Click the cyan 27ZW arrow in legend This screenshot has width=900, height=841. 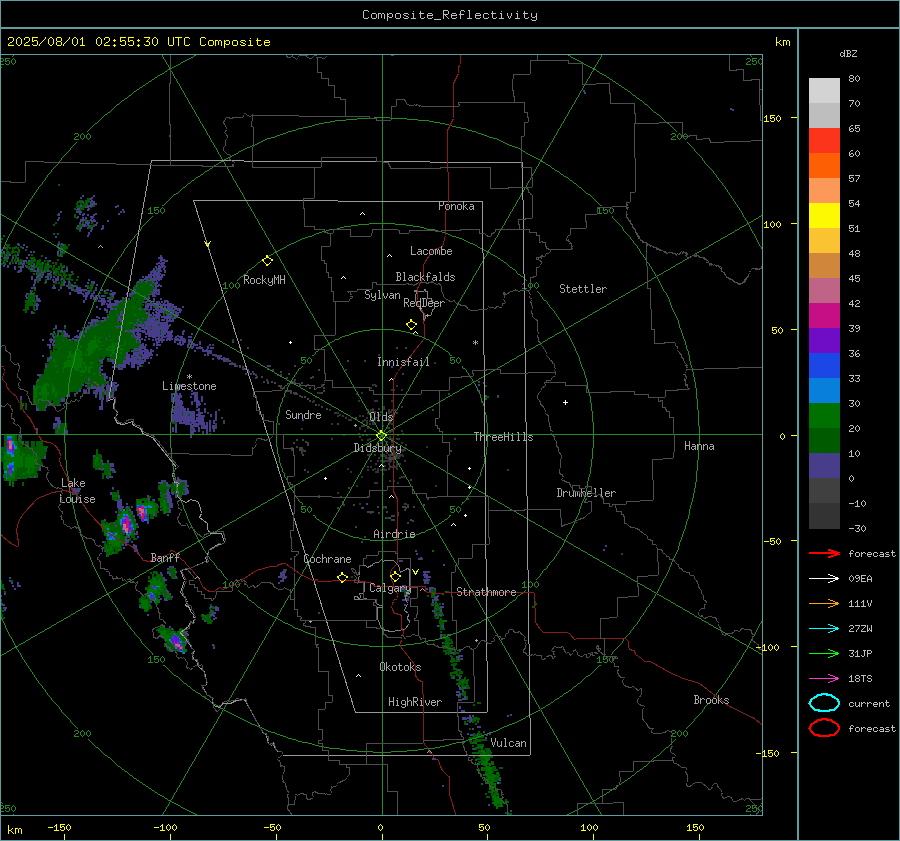tap(824, 629)
